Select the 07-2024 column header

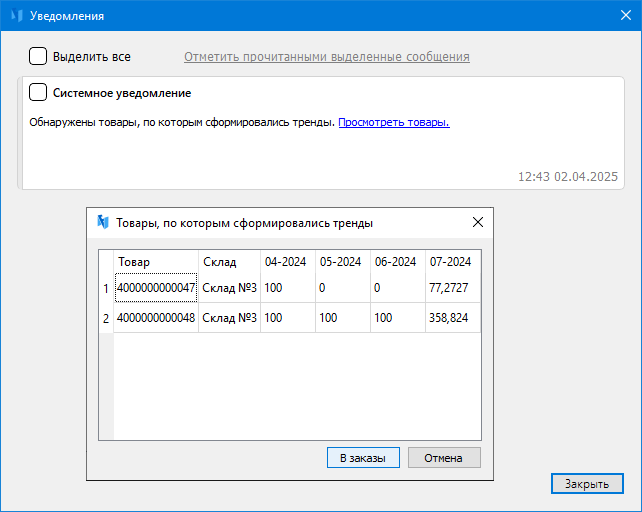[450, 262]
